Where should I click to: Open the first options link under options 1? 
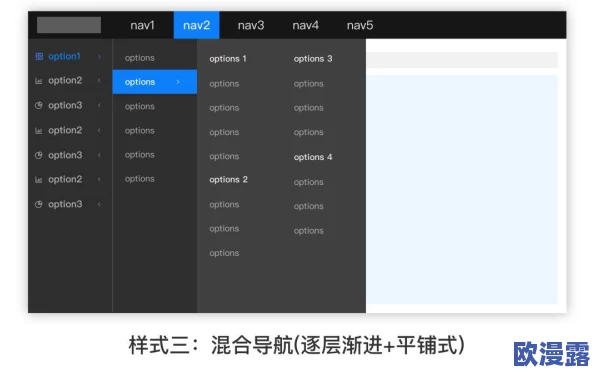click(224, 84)
